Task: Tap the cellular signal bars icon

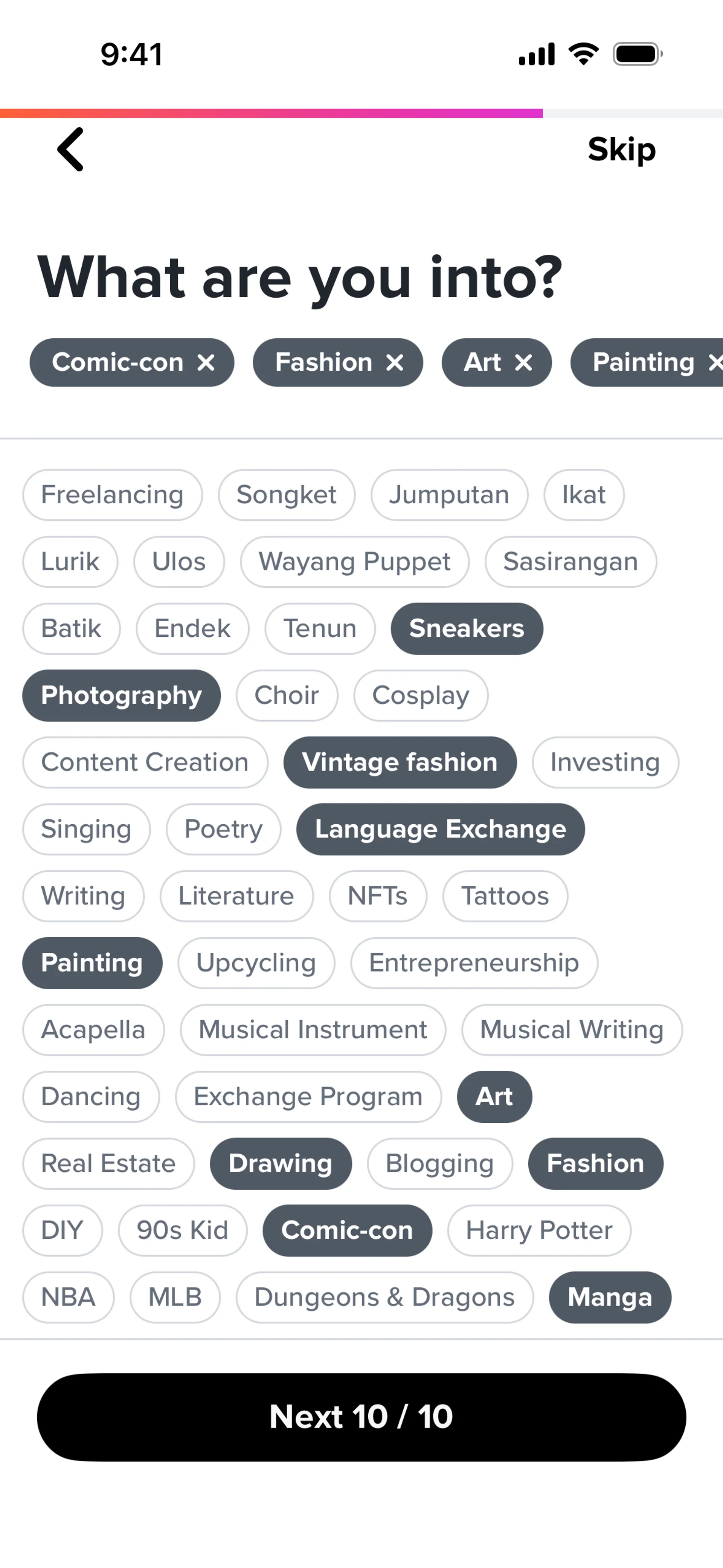Action: click(536, 54)
